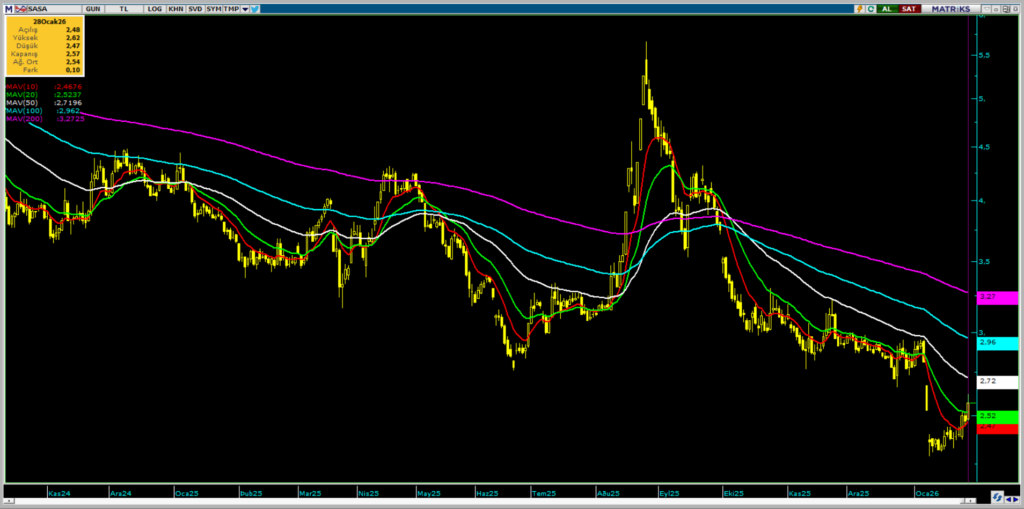Open the TL currency selector
Image resolution: width=1024 pixels, height=509 pixels.
tap(124, 8)
